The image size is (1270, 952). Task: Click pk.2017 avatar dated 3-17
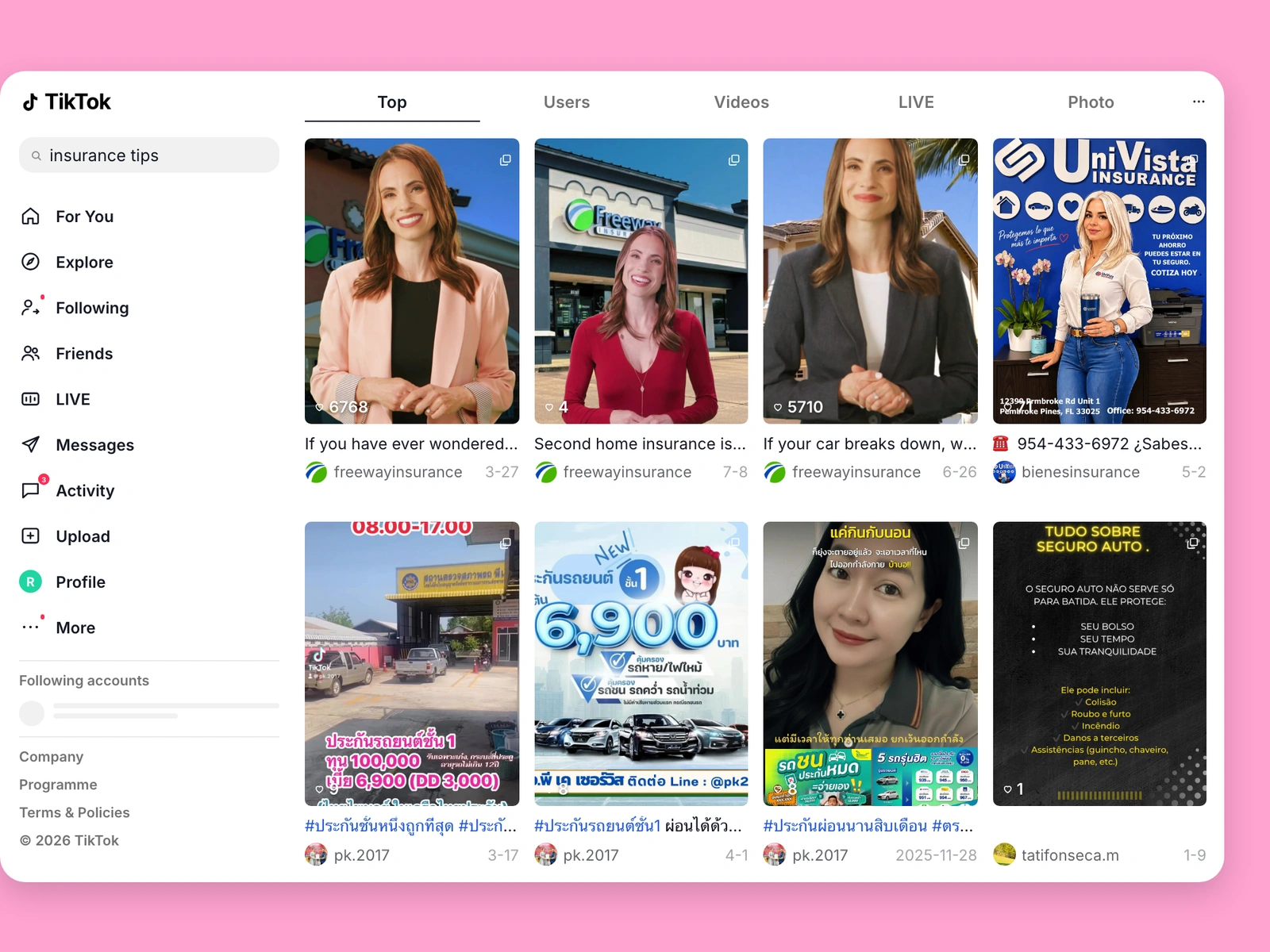pos(316,854)
